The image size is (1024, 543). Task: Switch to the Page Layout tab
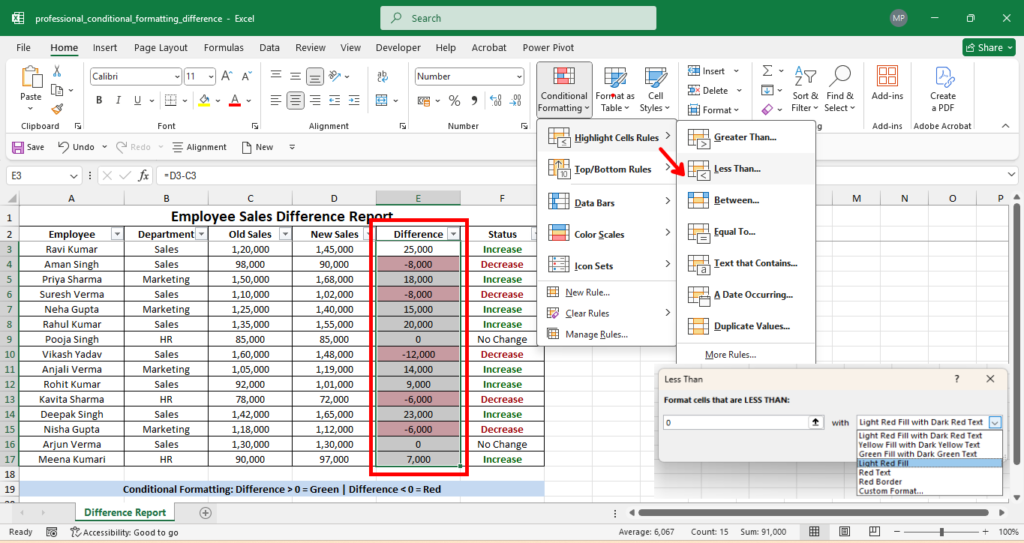(x=161, y=47)
